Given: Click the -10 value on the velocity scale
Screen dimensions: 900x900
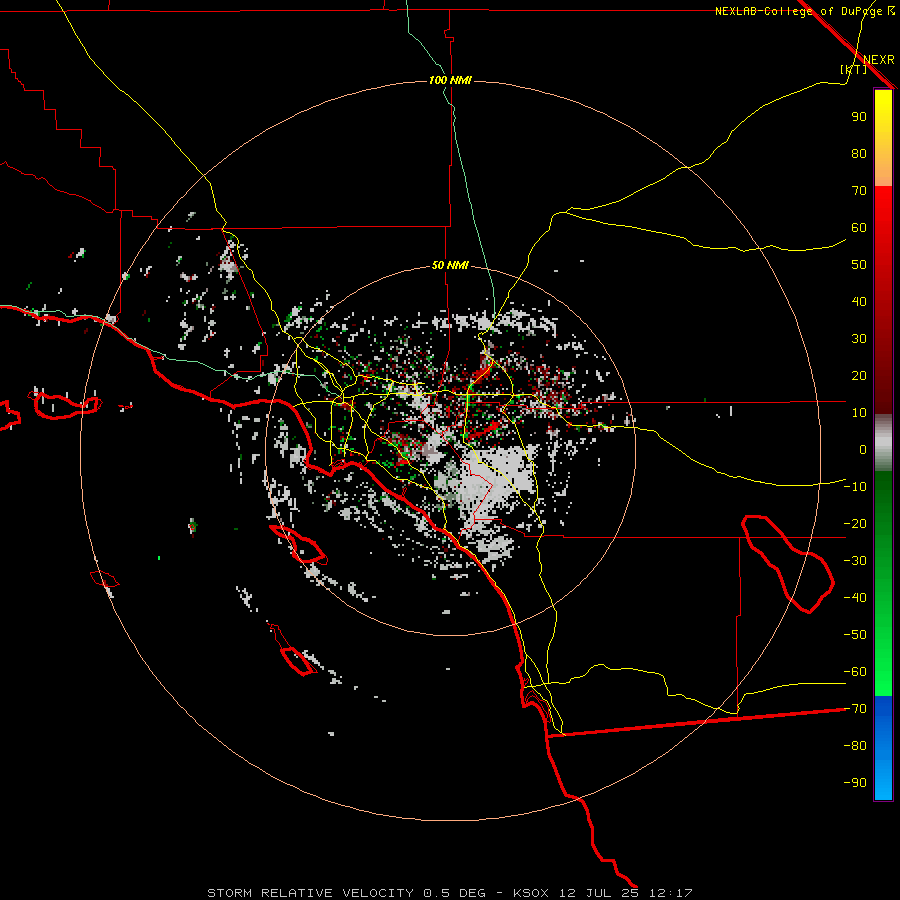Looking at the screenshot, I should pyautogui.click(x=855, y=487).
